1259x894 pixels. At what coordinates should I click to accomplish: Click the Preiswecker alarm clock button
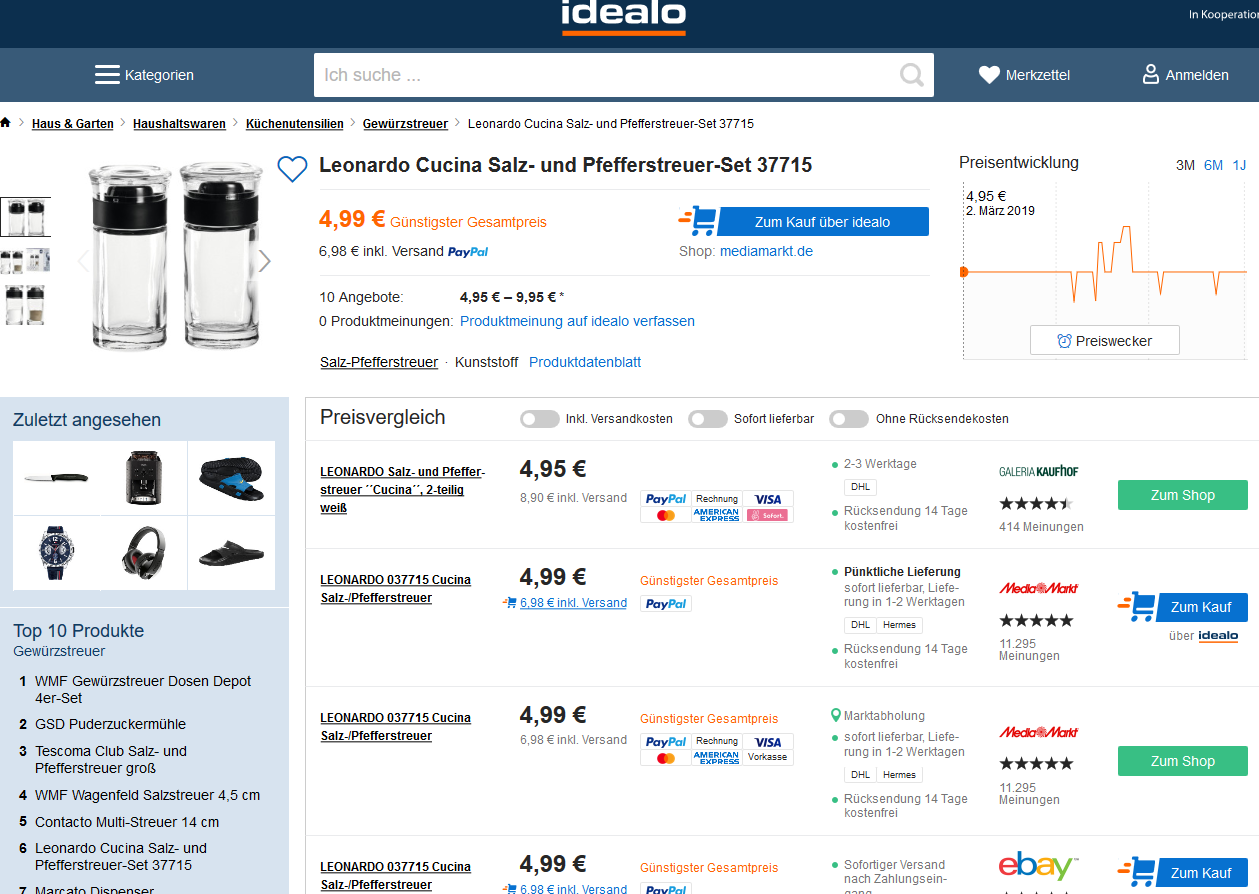(x=1104, y=341)
